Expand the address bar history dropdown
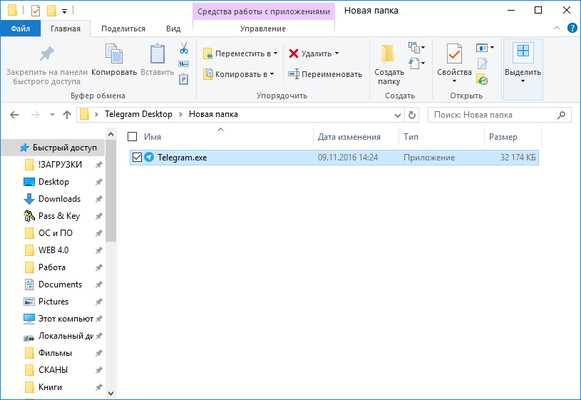 click(398, 115)
